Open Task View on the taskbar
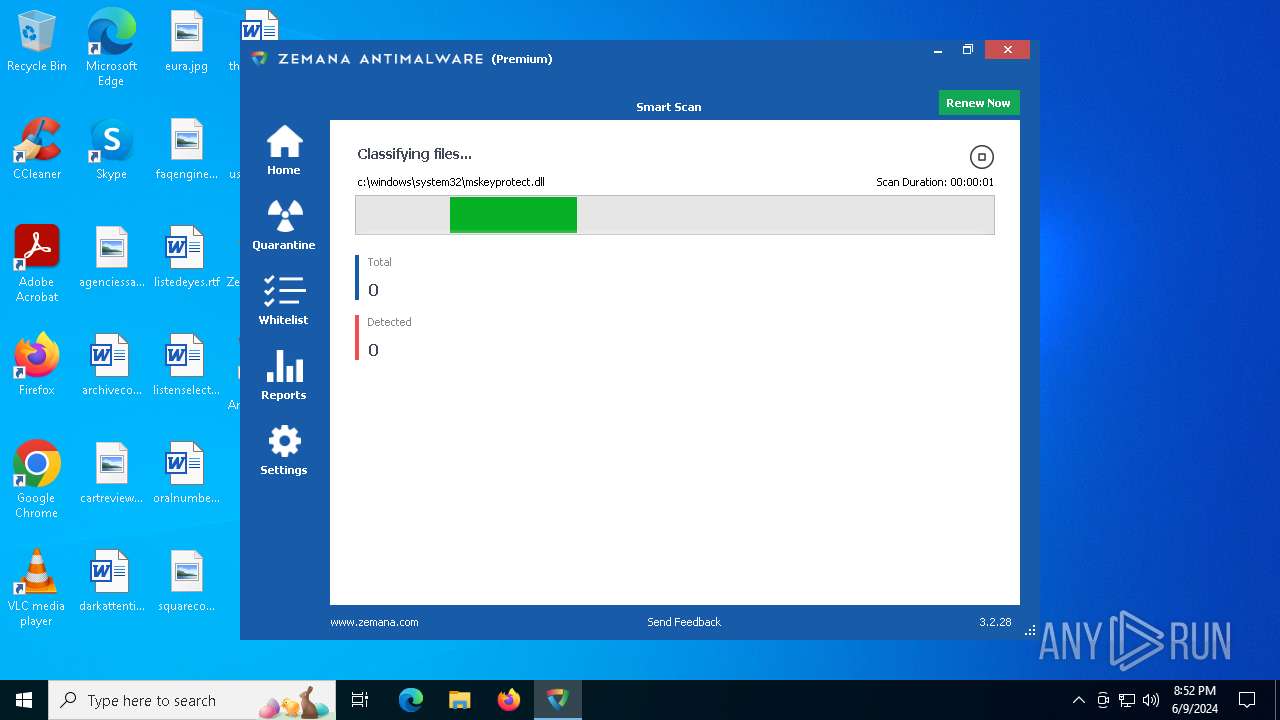The height and width of the screenshot is (720, 1280). tap(360, 700)
